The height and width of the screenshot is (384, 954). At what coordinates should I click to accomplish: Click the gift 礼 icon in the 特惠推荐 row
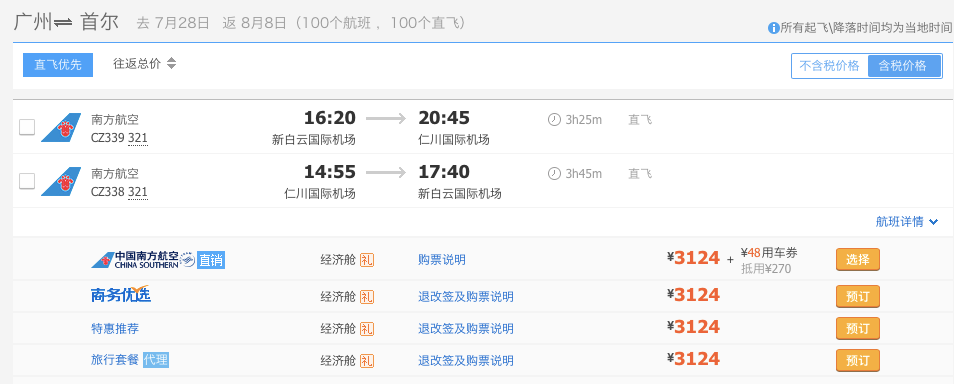tap(367, 329)
